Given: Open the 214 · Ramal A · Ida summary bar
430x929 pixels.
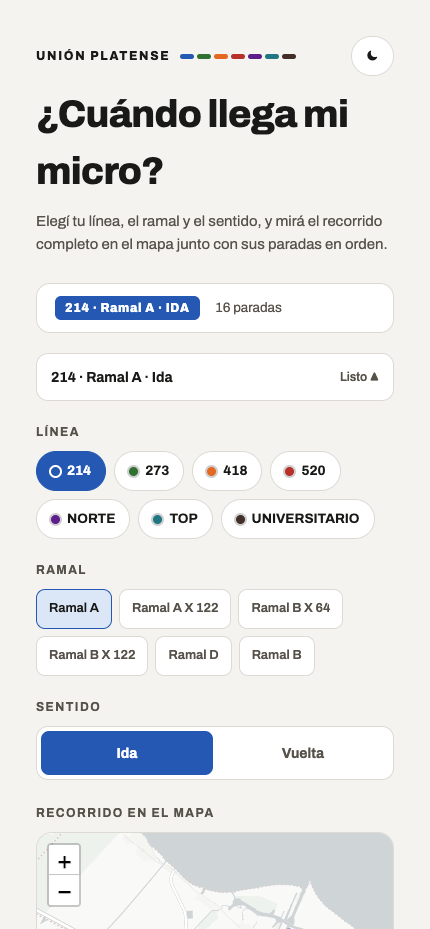Looking at the screenshot, I should click(x=215, y=377).
